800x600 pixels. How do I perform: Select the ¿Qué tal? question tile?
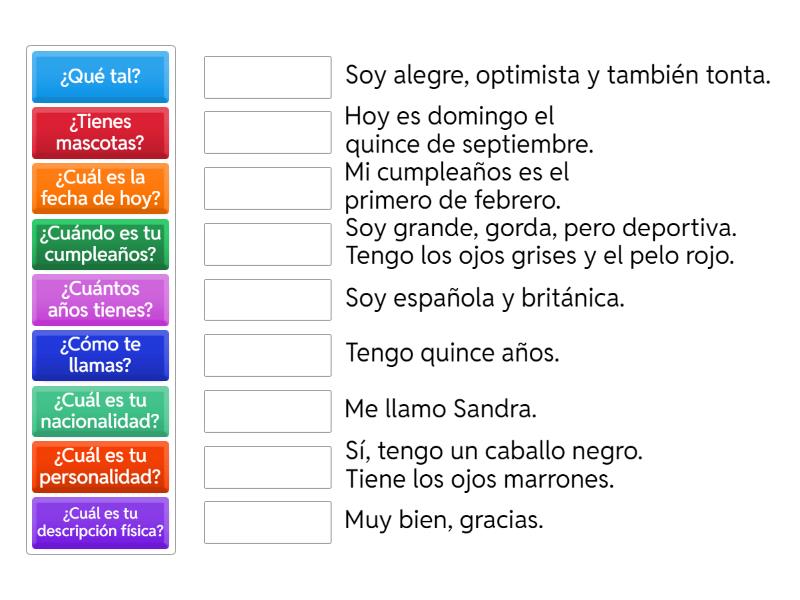click(x=100, y=77)
